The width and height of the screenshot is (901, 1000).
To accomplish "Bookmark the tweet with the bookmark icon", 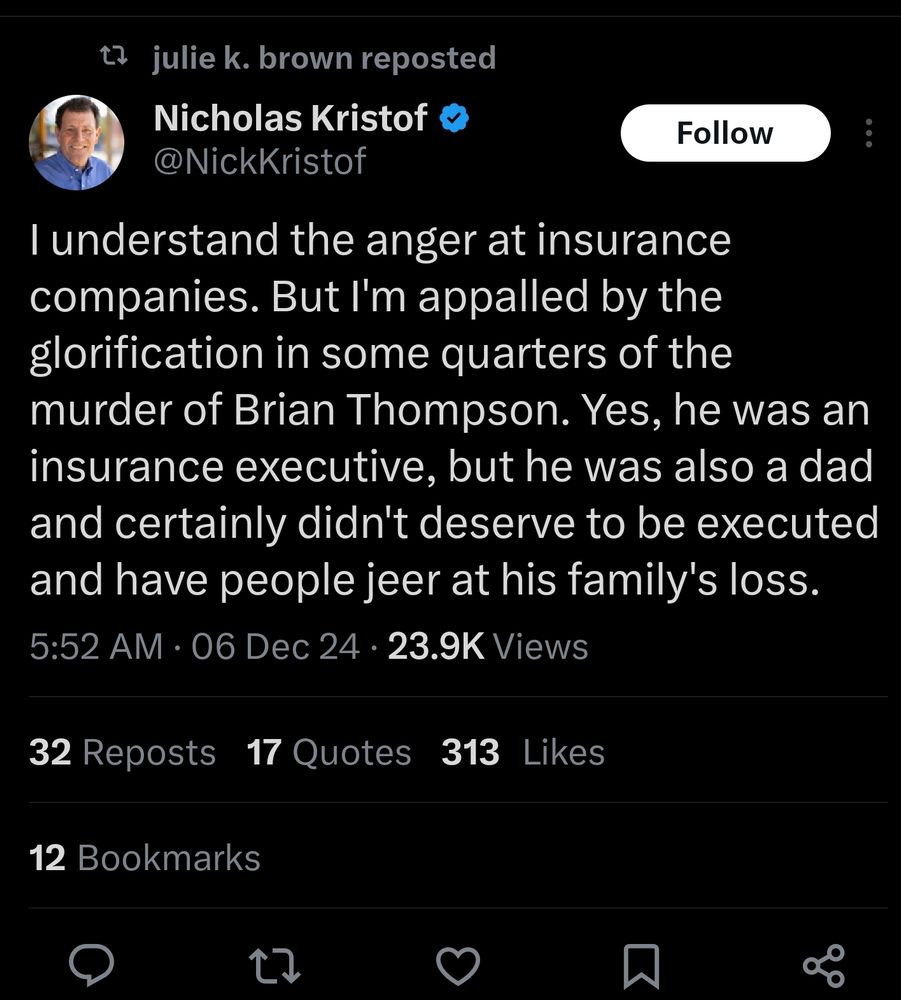I will [x=641, y=965].
